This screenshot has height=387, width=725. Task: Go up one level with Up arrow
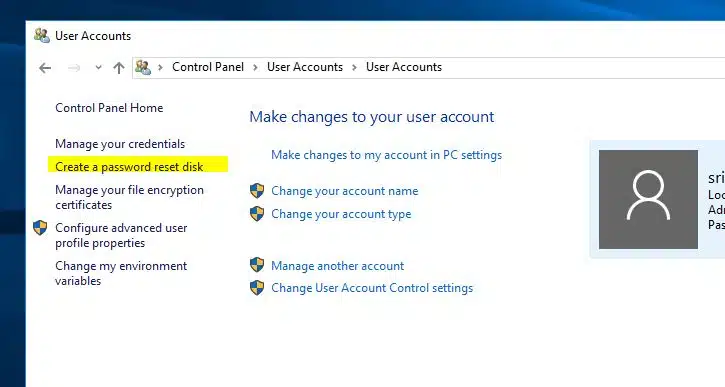pyautogui.click(x=119, y=68)
